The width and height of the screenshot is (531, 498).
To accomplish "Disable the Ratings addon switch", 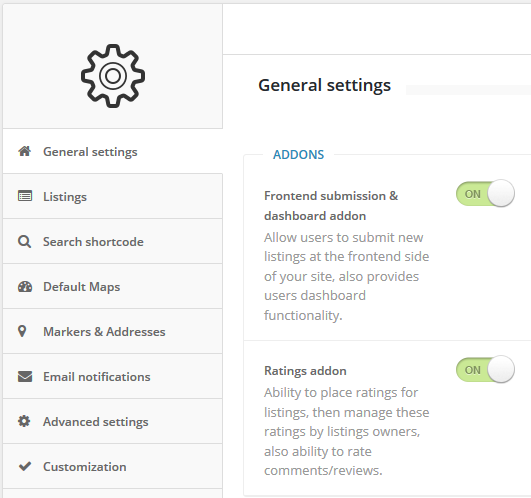I will (485, 369).
